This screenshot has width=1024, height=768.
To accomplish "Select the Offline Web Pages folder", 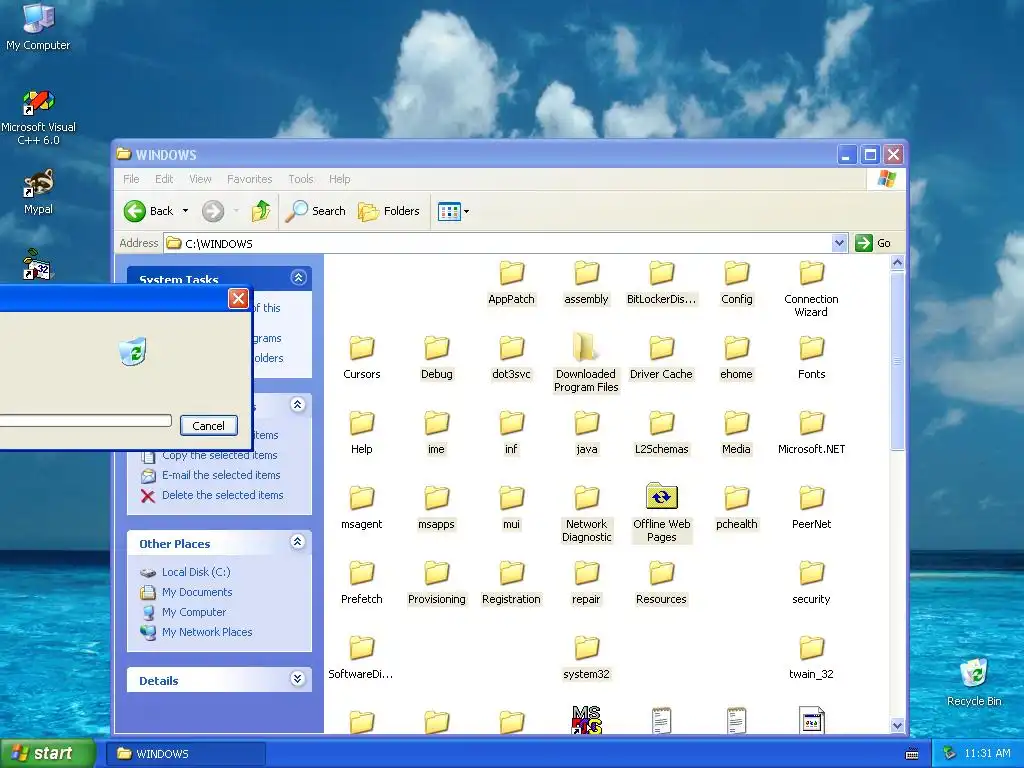I will 662,513.
